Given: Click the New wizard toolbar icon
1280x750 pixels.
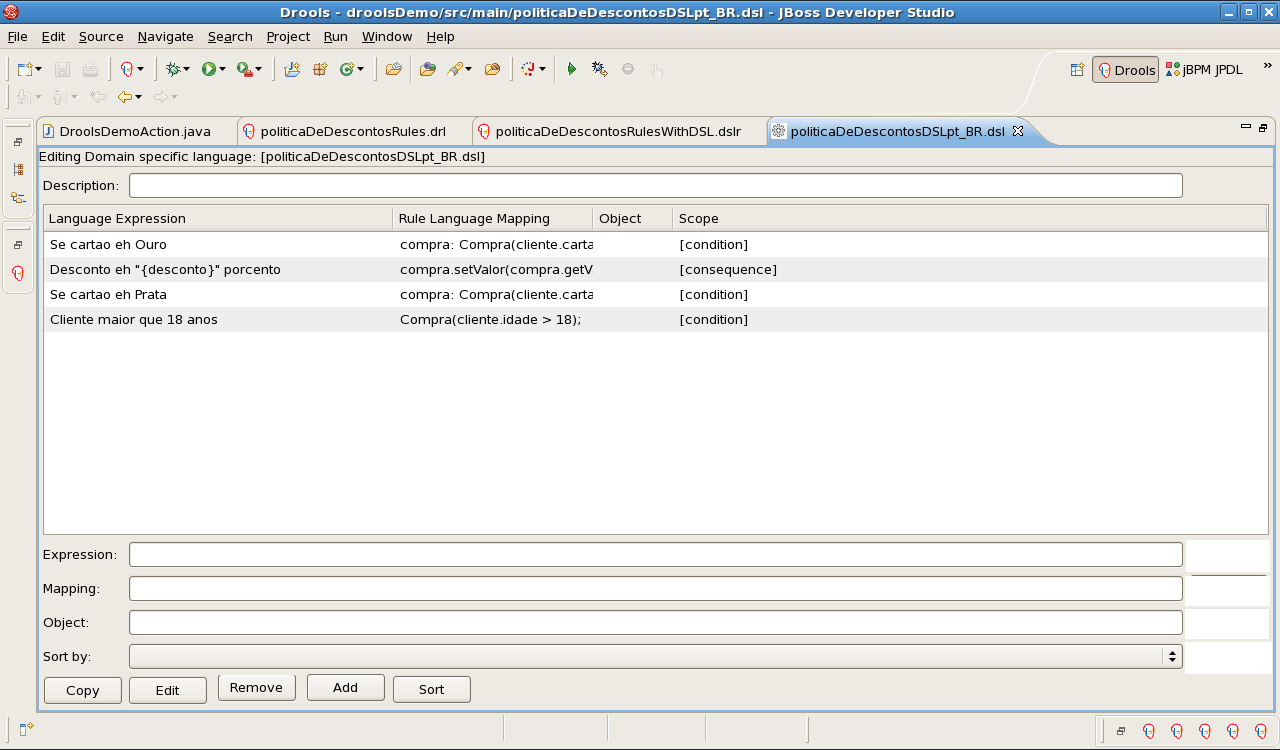Looking at the screenshot, I should coord(25,69).
